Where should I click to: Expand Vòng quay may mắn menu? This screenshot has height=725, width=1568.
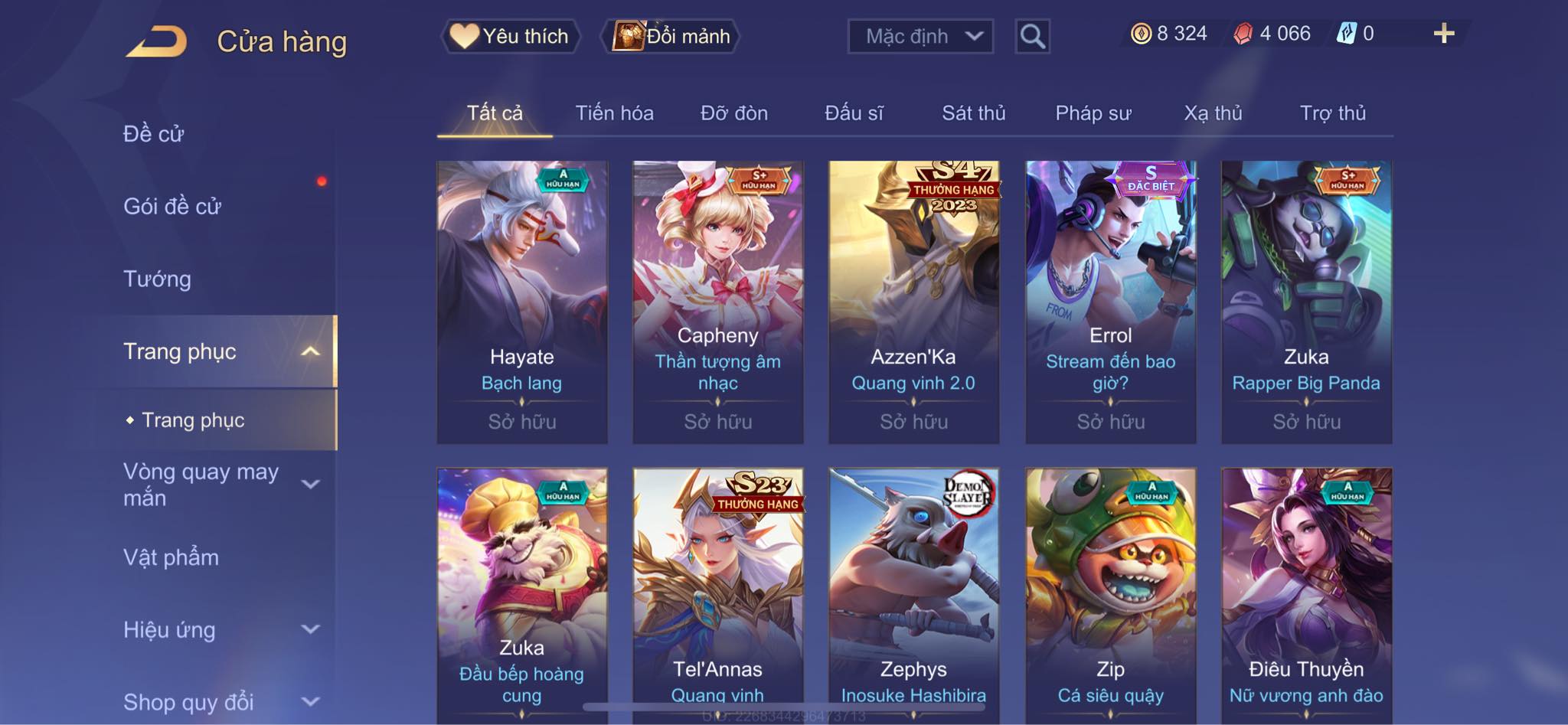[x=310, y=484]
